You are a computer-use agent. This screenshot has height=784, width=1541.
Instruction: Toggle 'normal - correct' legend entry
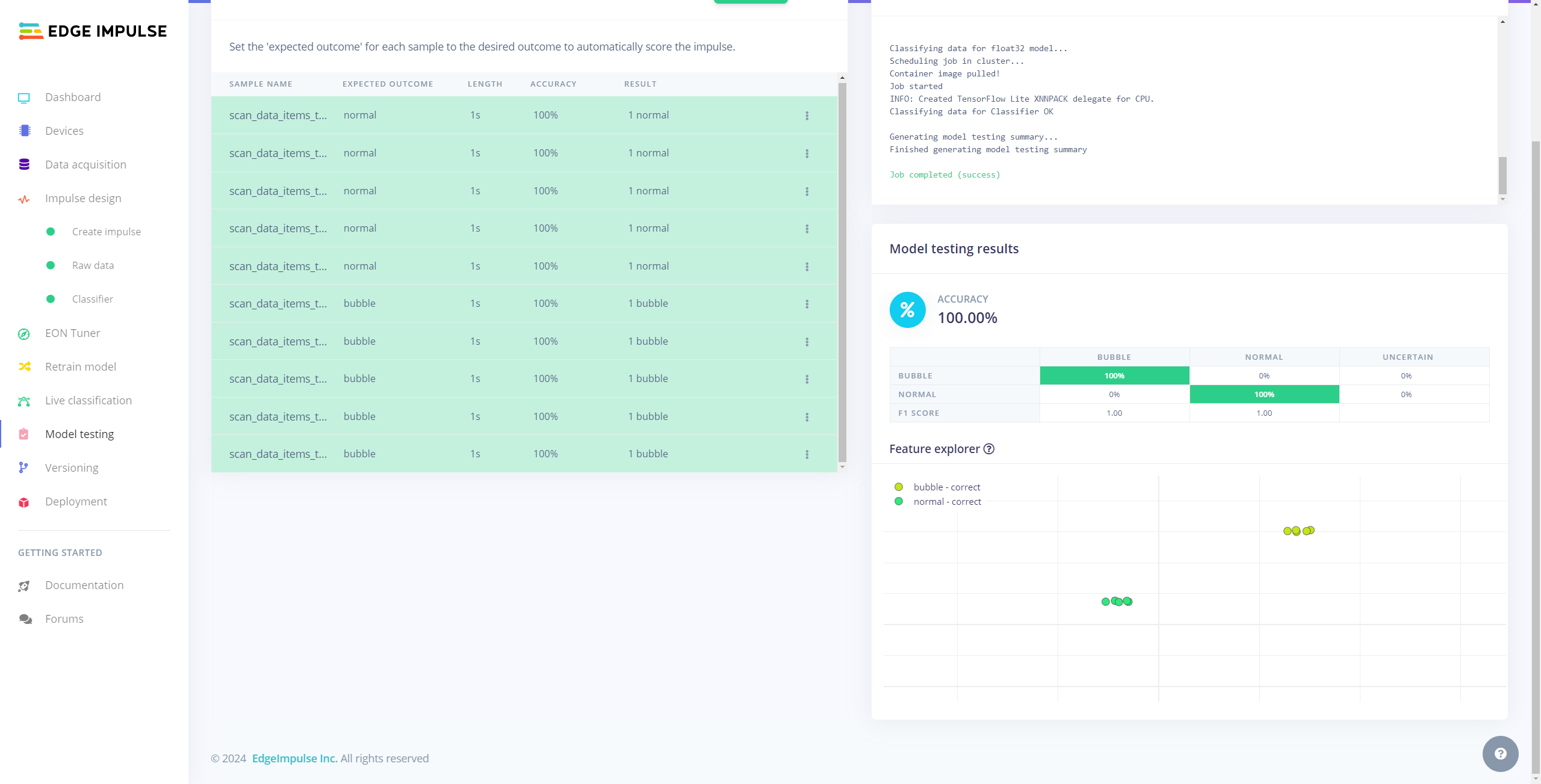click(x=947, y=501)
